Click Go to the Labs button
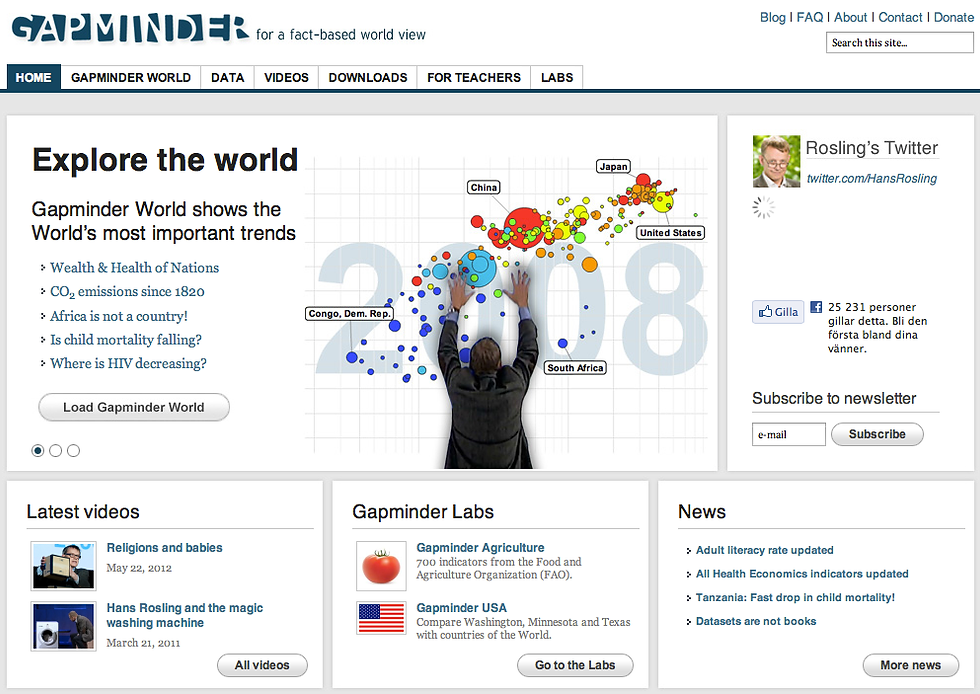The width and height of the screenshot is (980, 694). (x=575, y=665)
